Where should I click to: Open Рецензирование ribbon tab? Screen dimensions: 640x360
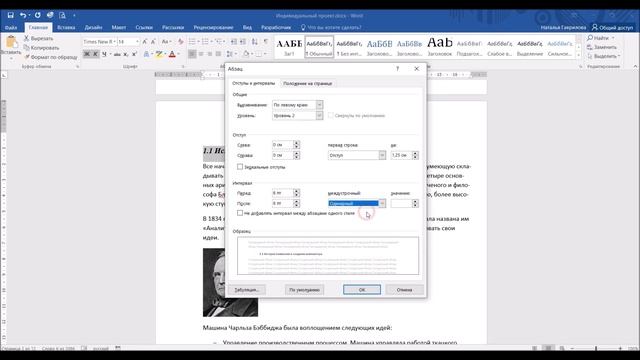tap(213, 27)
